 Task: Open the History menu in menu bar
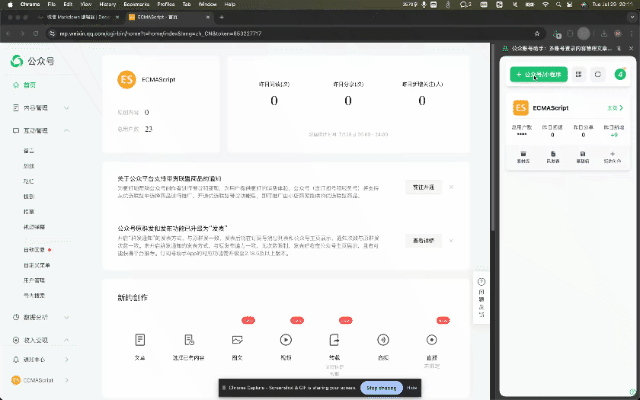click(108, 4)
